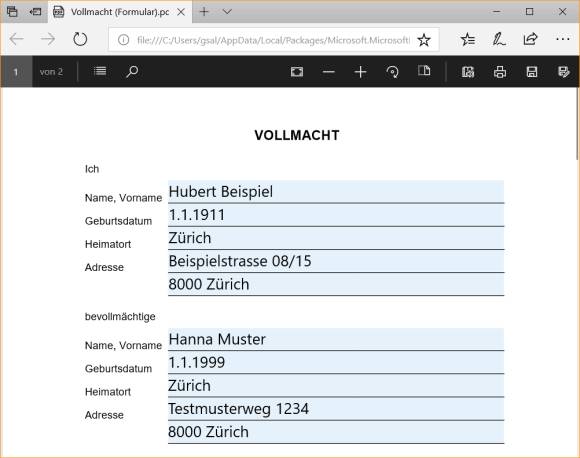580x458 pixels.
Task: Zoom in with the plus icon
Action: tap(360, 72)
